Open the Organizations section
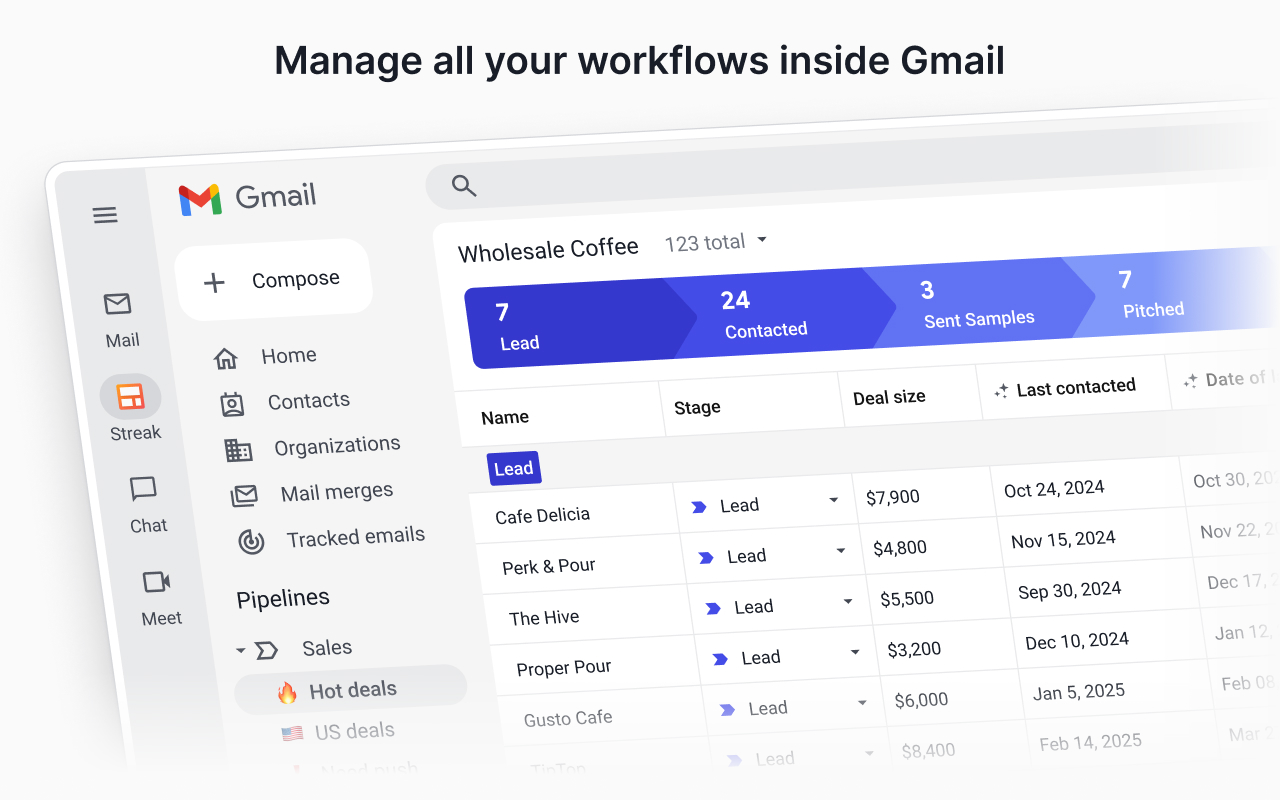 pyautogui.click(x=335, y=444)
